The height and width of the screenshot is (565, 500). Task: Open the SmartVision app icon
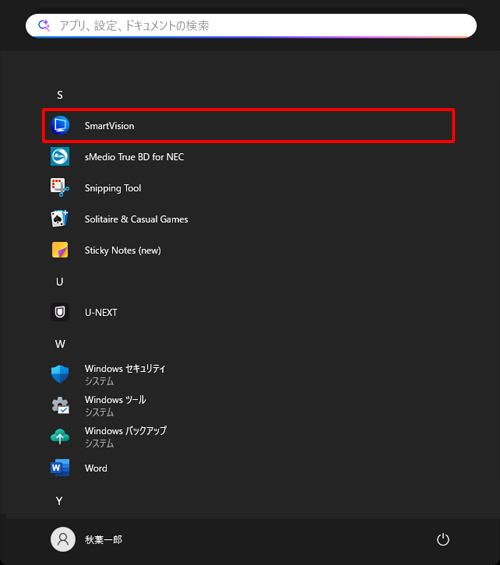[60, 125]
